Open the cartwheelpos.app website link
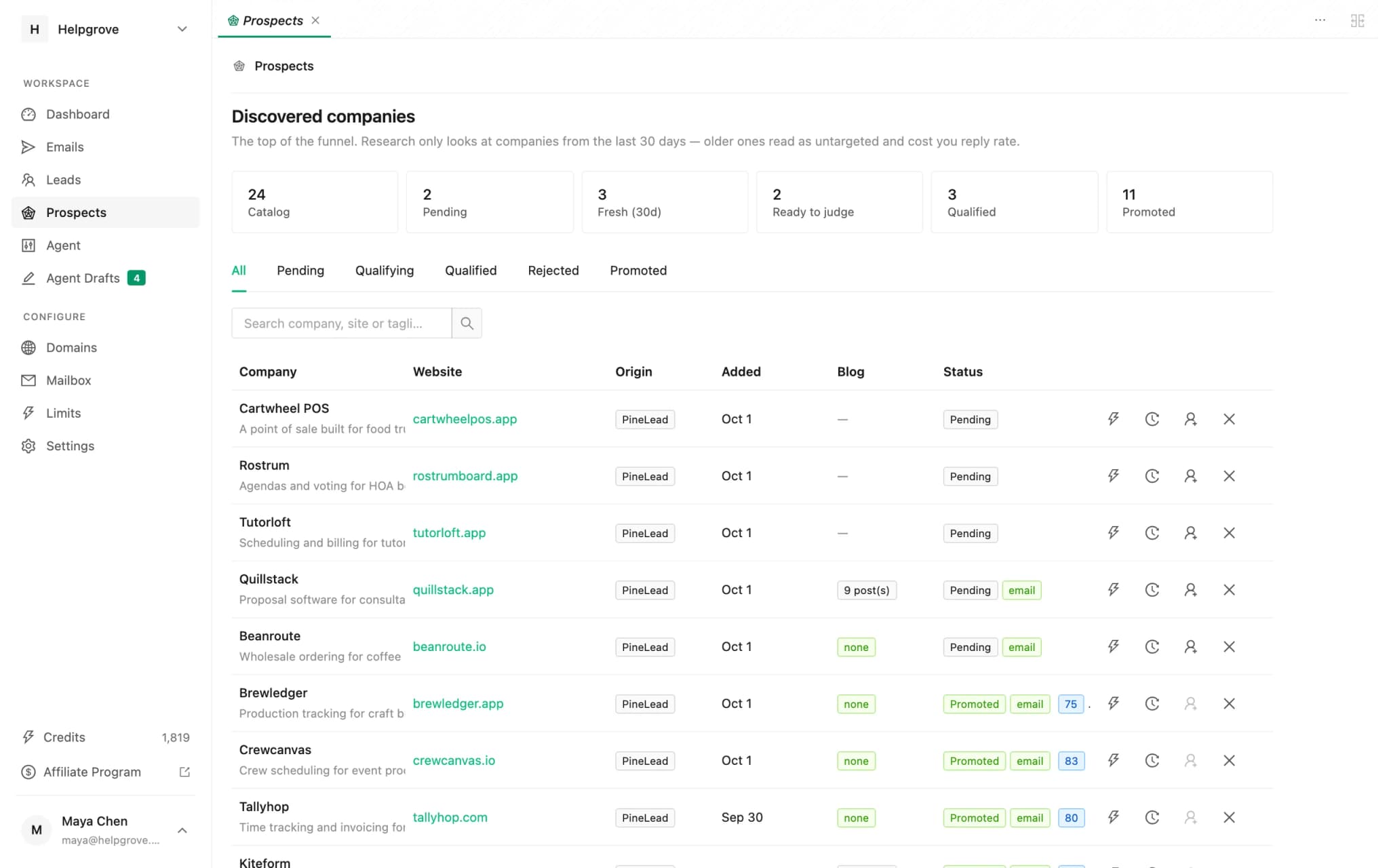This screenshot has height=868, width=1389. click(465, 419)
